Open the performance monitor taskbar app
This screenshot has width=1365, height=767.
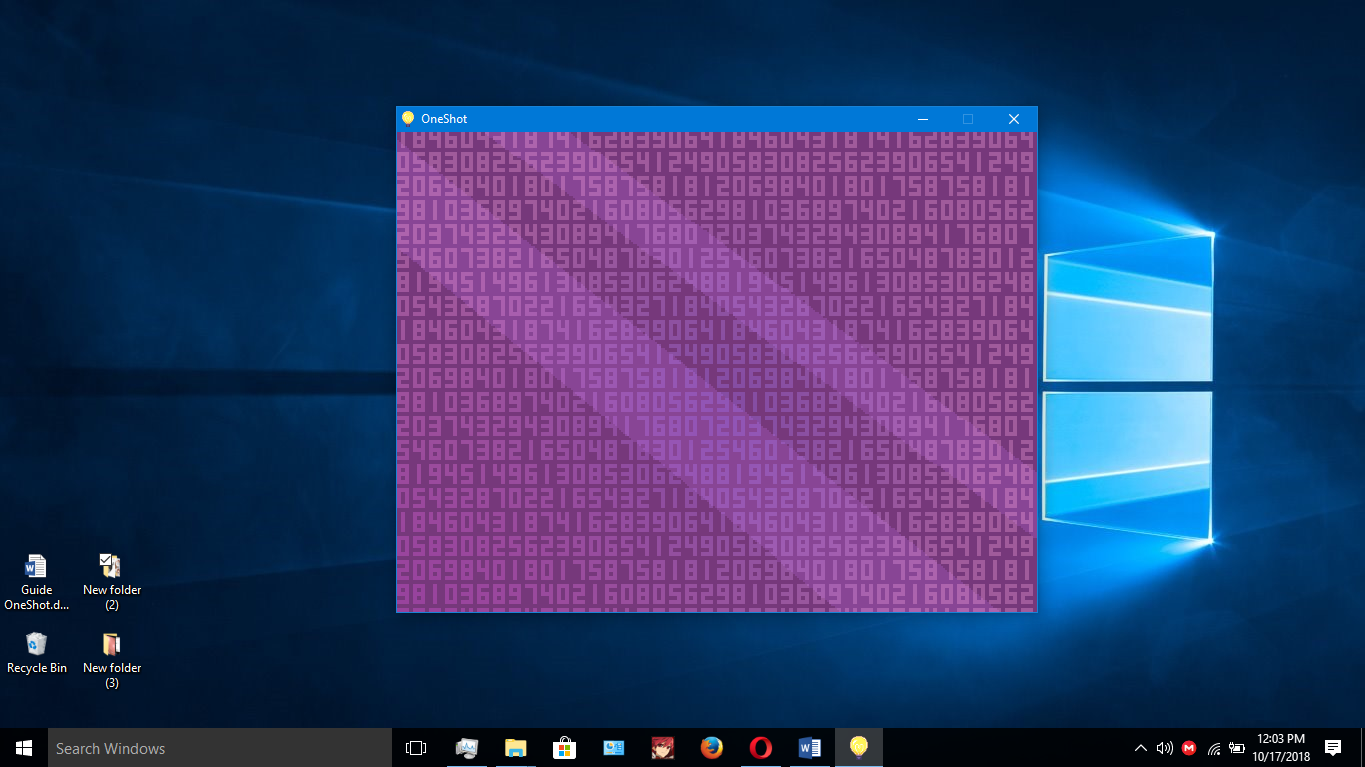[466, 748]
